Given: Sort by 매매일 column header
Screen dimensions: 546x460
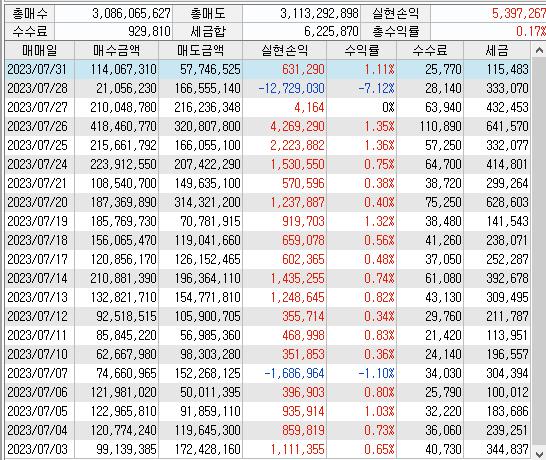Looking at the screenshot, I should (40, 51).
